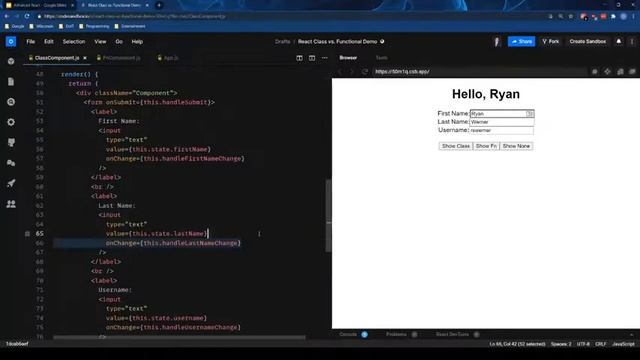Close the ClassComponent.js editor tab
The height and width of the screenshot is (360, 640).
(x=85, y=58)
